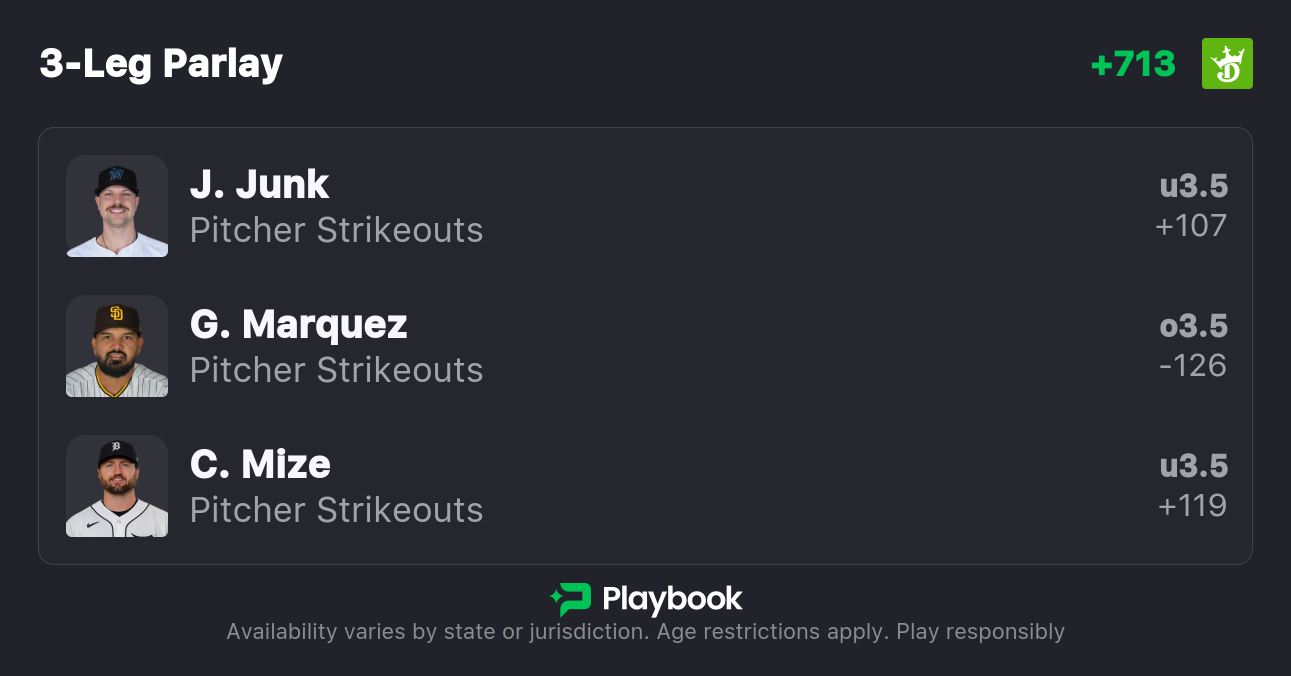1291x676 pixels.
Task: Click Pitcher Strikeouts label under J. Junk
Action: click(x=336, y=230)
